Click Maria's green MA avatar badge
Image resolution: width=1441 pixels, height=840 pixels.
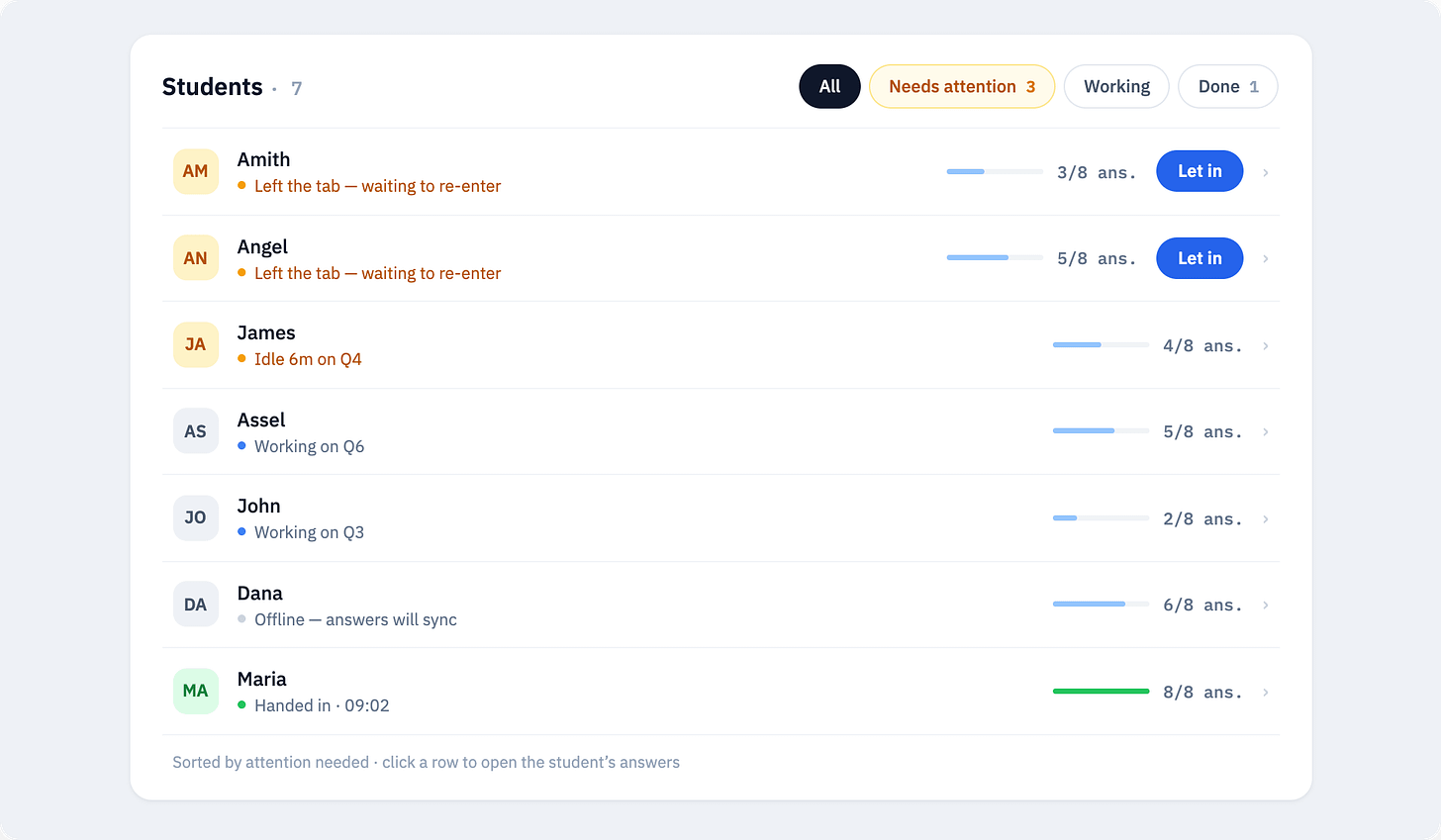[x=196, y=691]
